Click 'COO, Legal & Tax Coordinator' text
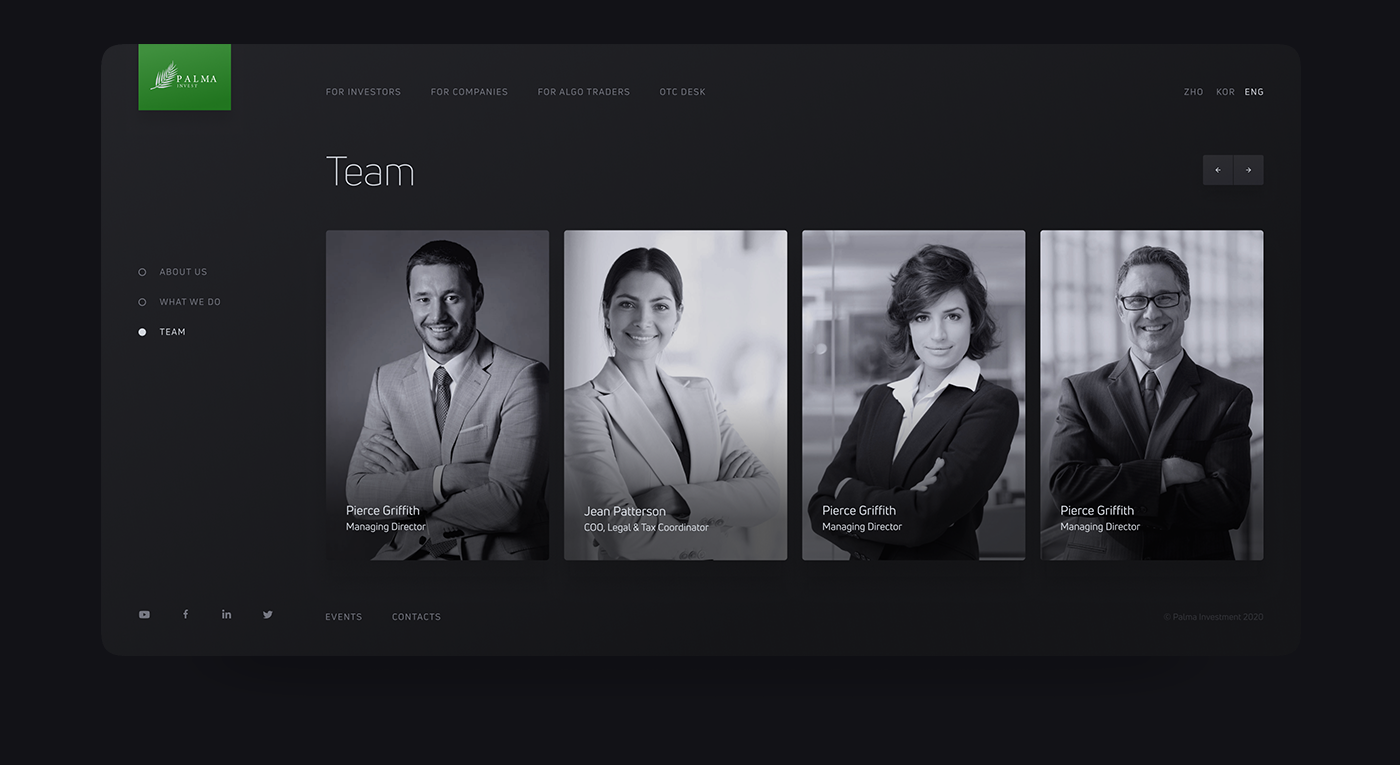Screen dimensions: 1400x765 646,527
